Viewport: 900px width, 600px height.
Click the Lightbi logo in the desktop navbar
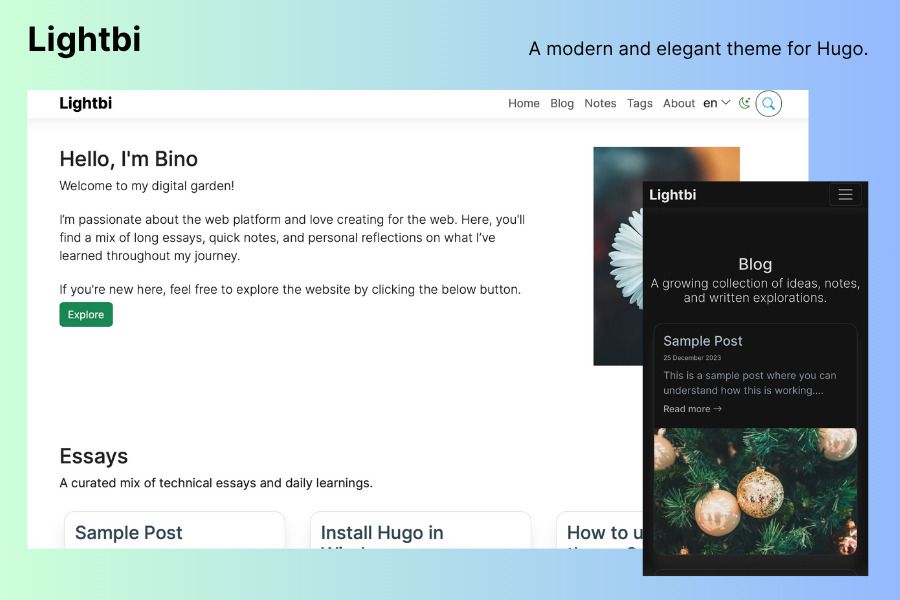click(86, 103)
